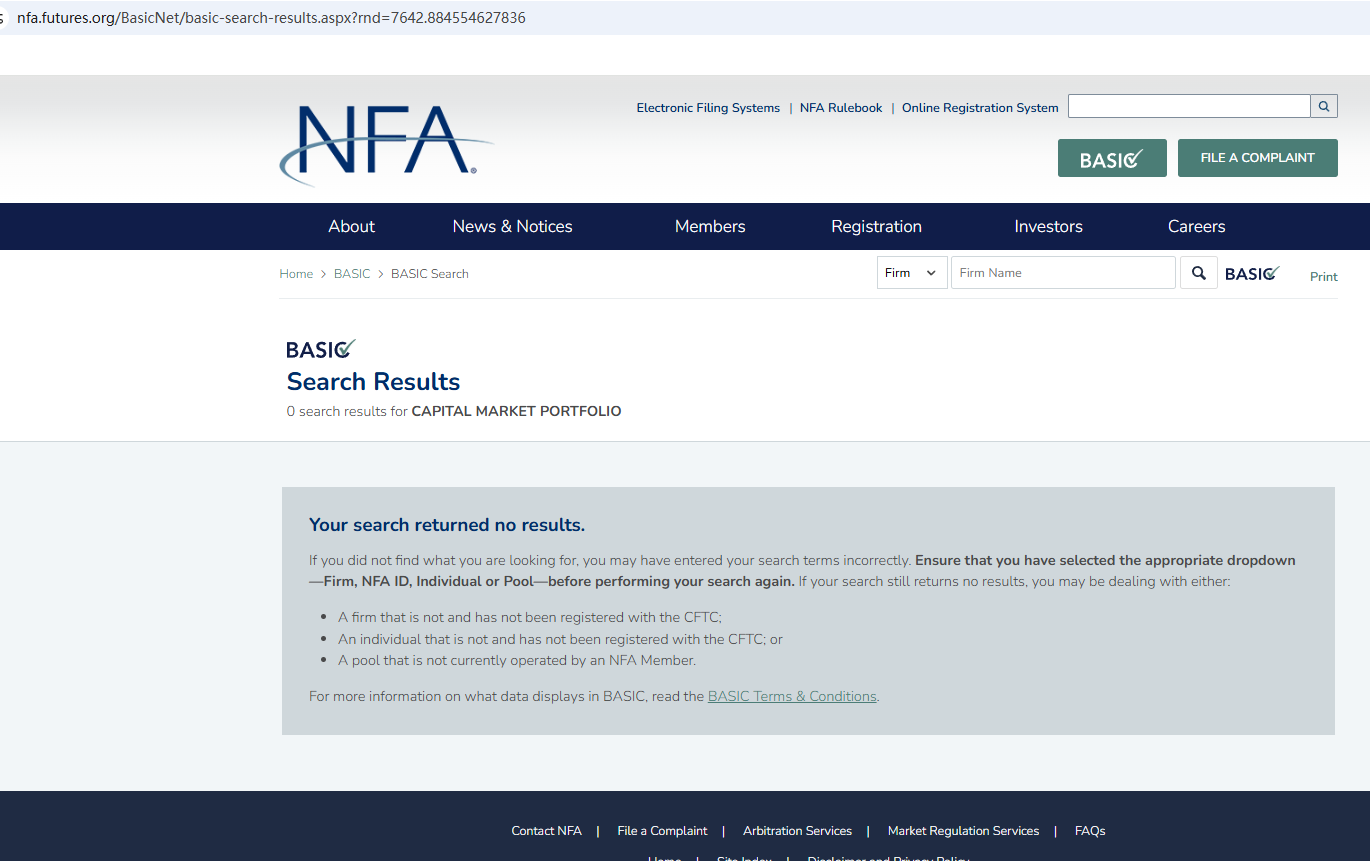Follow the Electronic Filing Systems link
1370x861 pixels.
click(x=708, y=108)
